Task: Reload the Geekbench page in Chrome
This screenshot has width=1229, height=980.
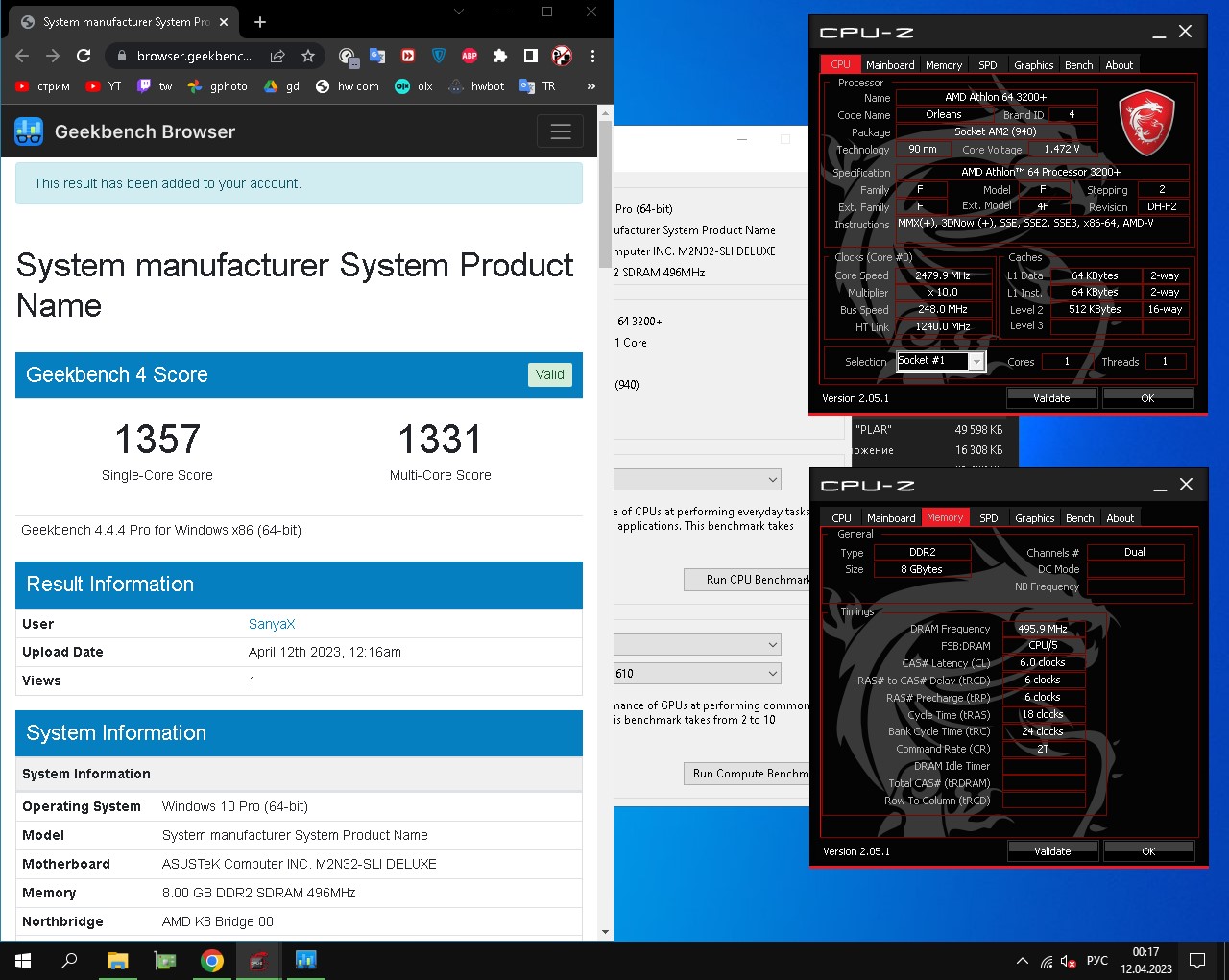Action: 84,56
